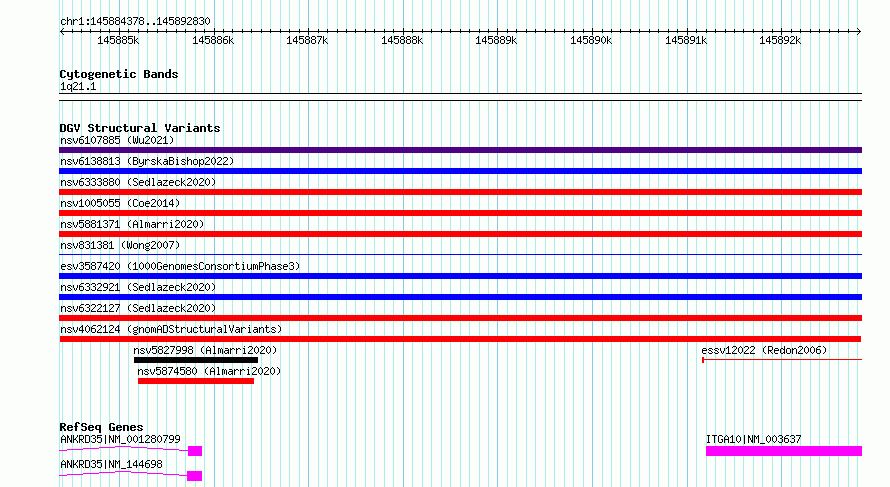
Task: Click the 145891k ruler tick label
Action: pos(686,40)
